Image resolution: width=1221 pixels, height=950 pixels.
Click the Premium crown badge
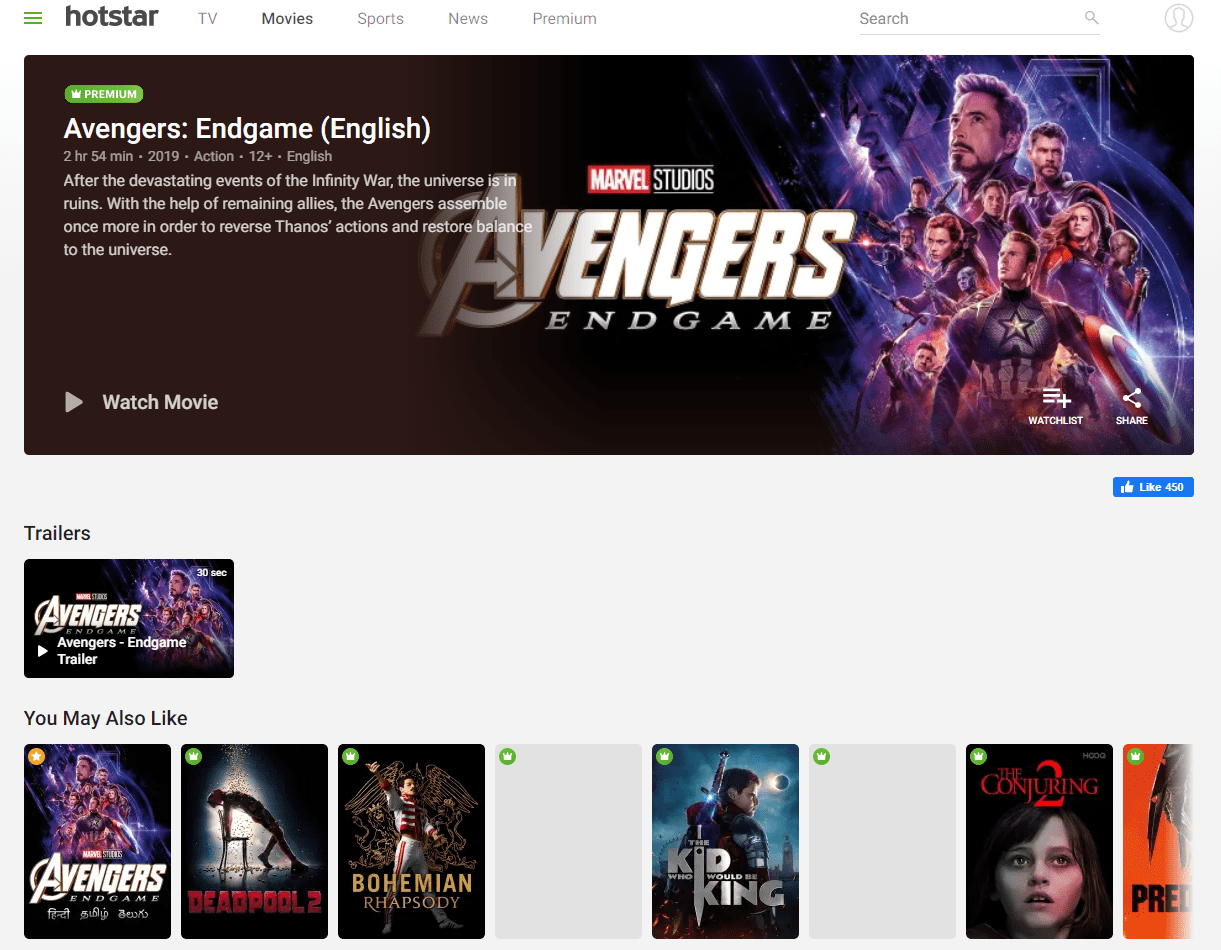[x=104, y=94]
